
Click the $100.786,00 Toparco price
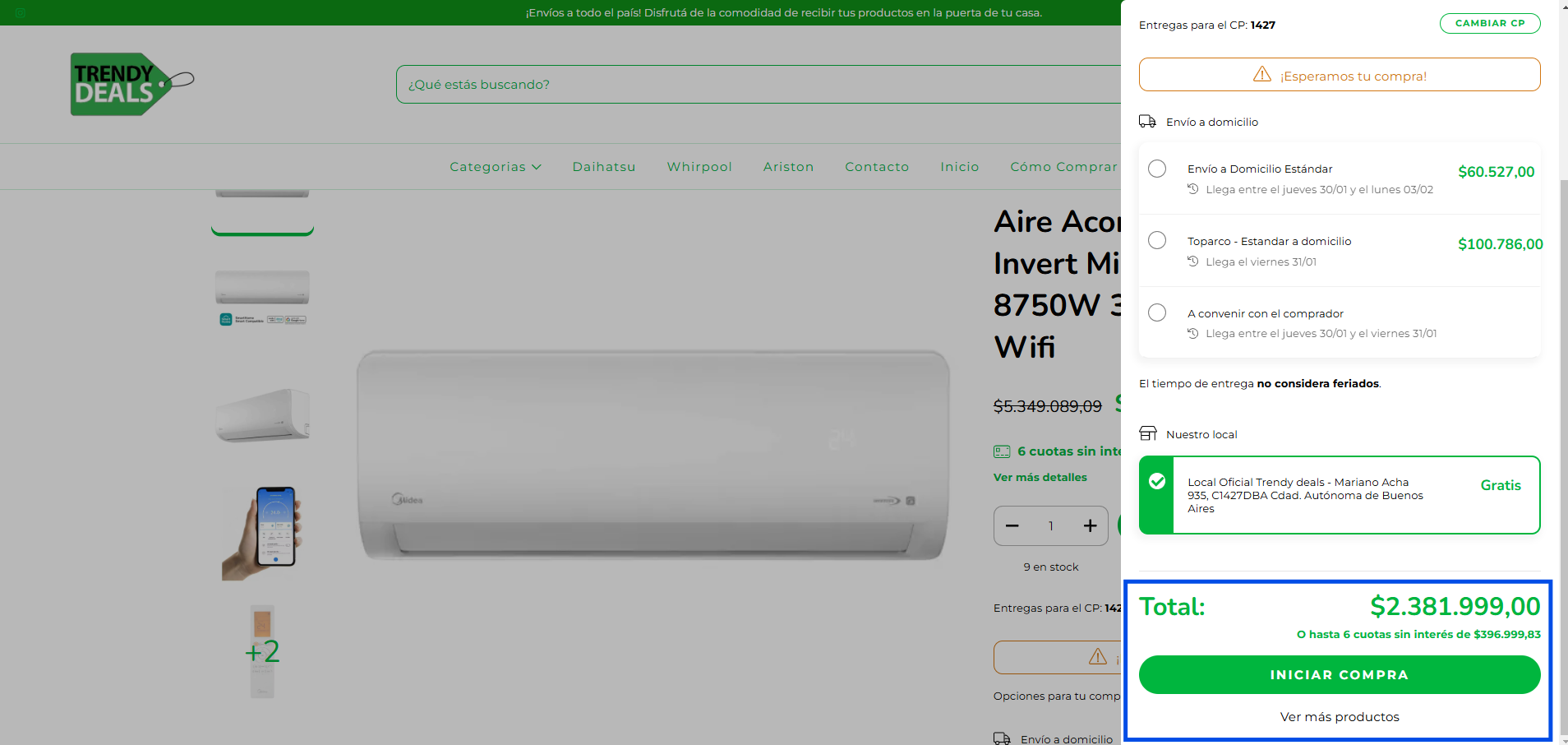[x=1500, y=244]
